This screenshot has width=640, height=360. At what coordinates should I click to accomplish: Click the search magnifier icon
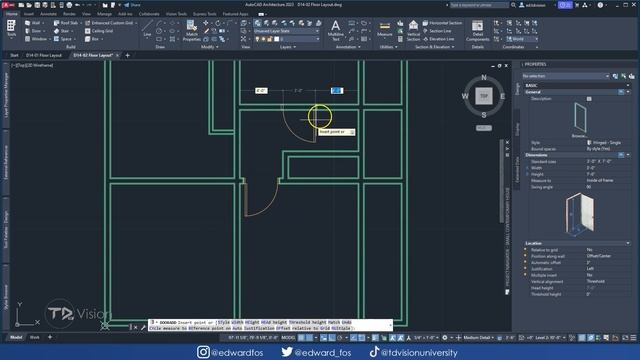(513, 5)
